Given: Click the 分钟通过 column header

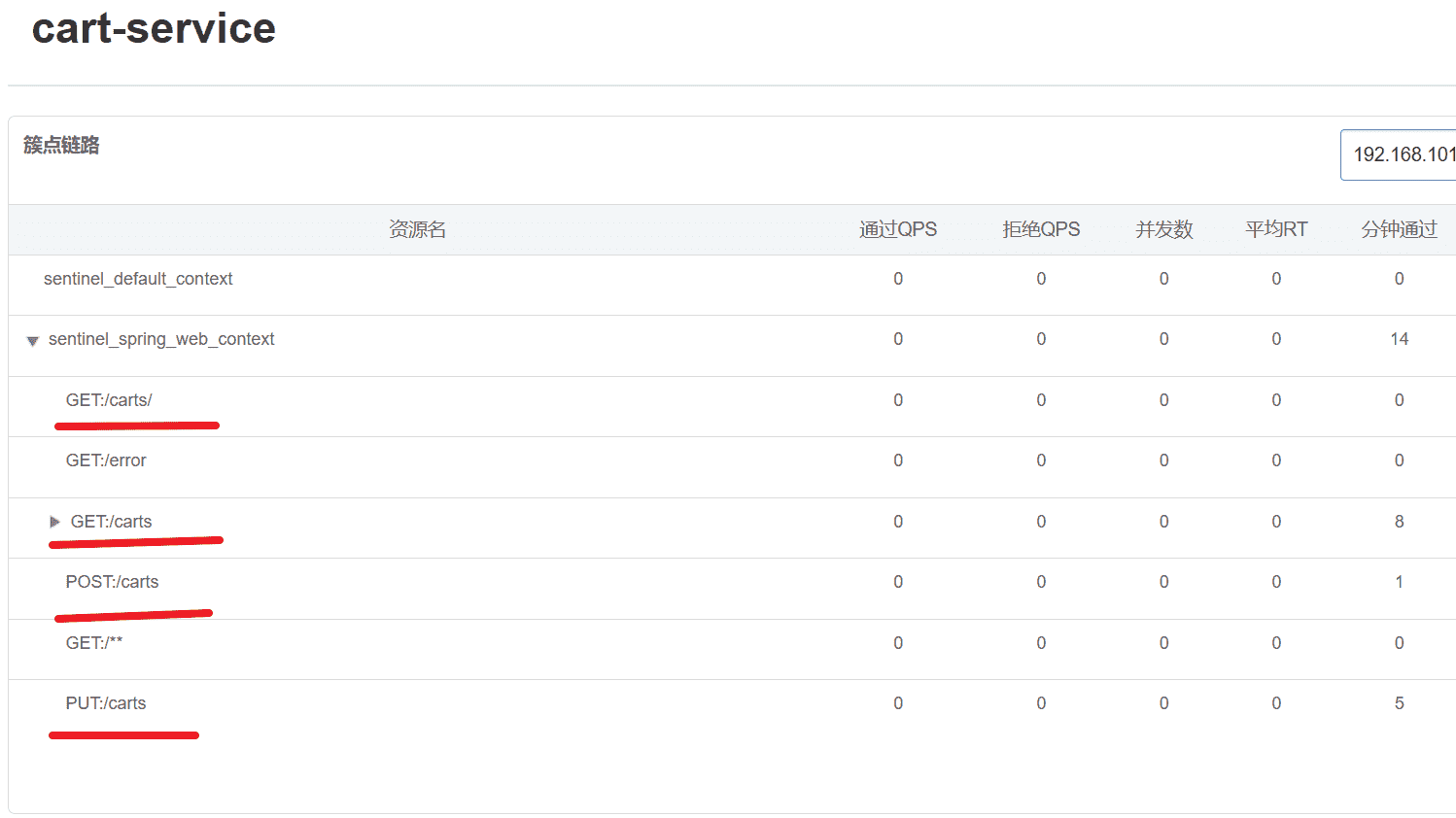Looking at the screenshot, I should pos(1399,229).
